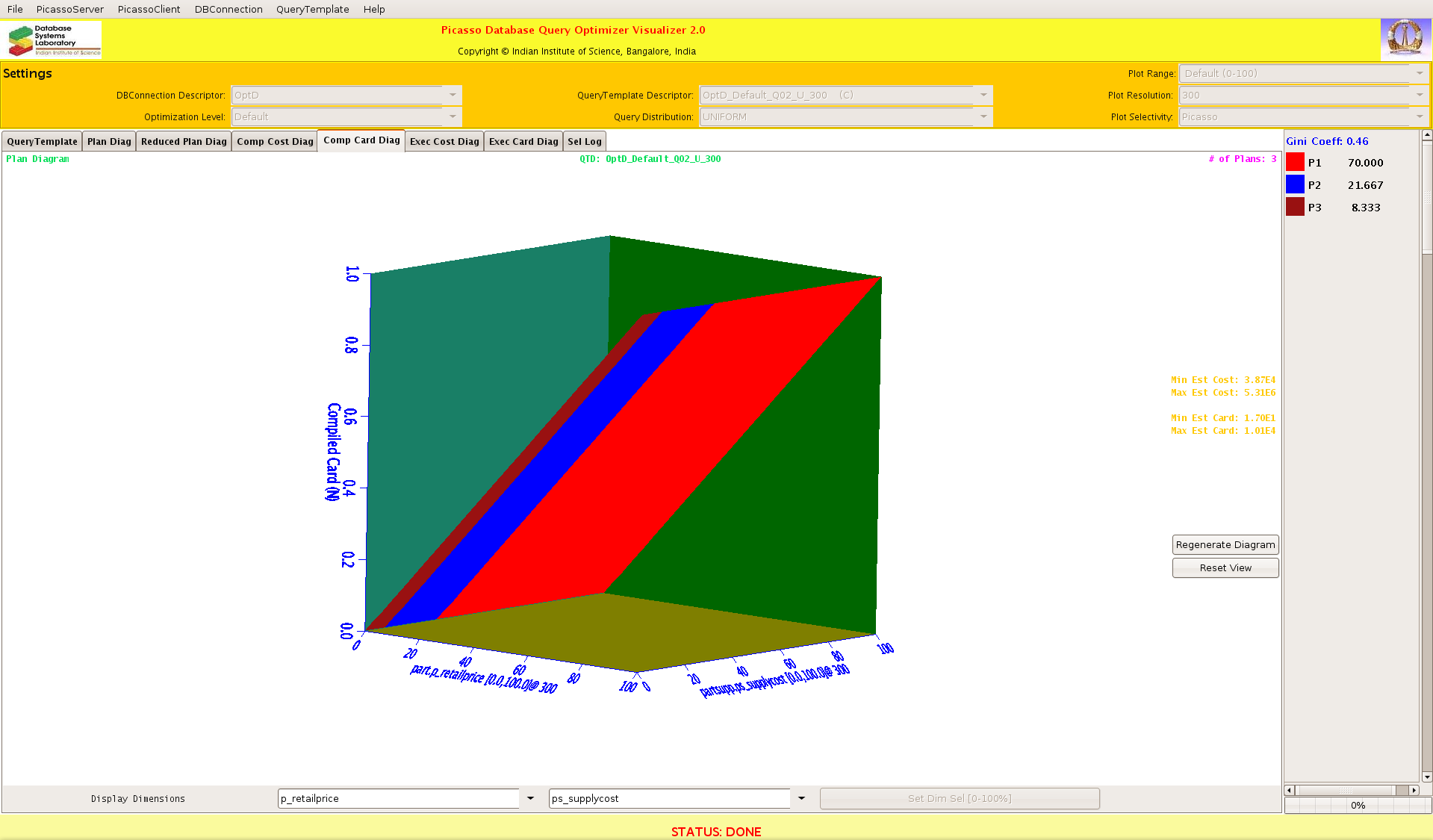Open the Sel Log tab
Viewport: 1433px width, 840px height.
pyautogui.click(x=584, y=142)
